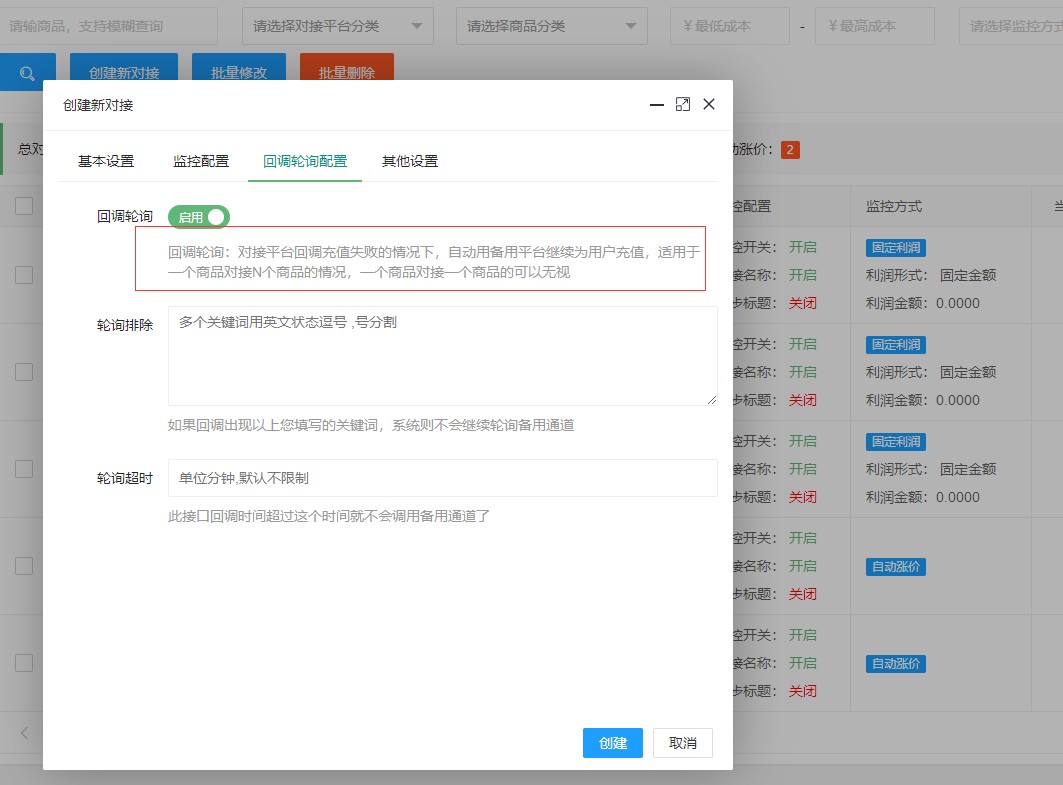Focus the 轮询超时 minutes input
Viewport: 1063px width, 785px height.
(443, 478)
